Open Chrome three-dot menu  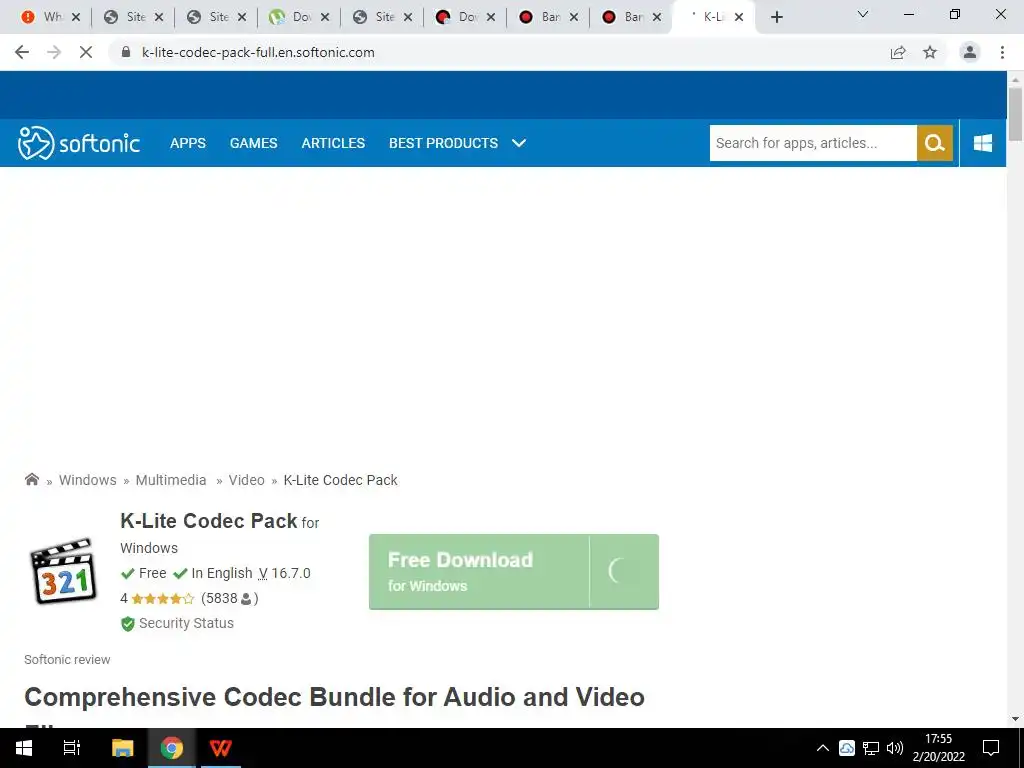pos(1002,52)
